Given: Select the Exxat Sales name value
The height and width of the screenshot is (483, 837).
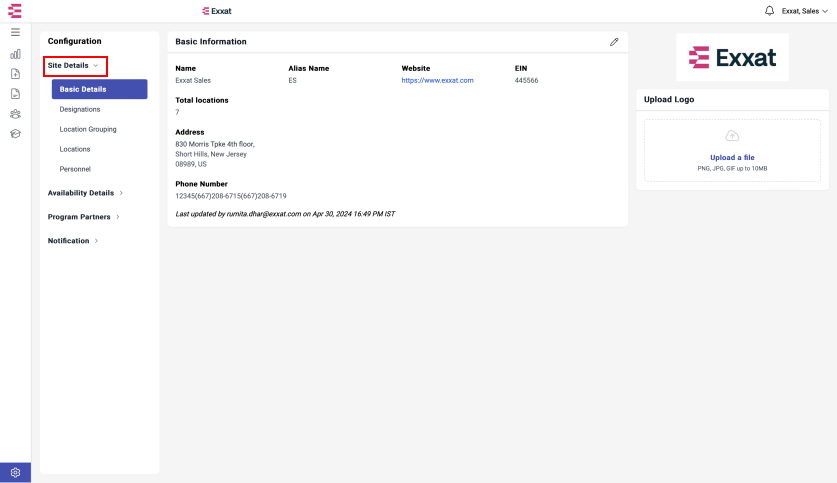Looking at the screenshot, I should [x=193, y=81].
